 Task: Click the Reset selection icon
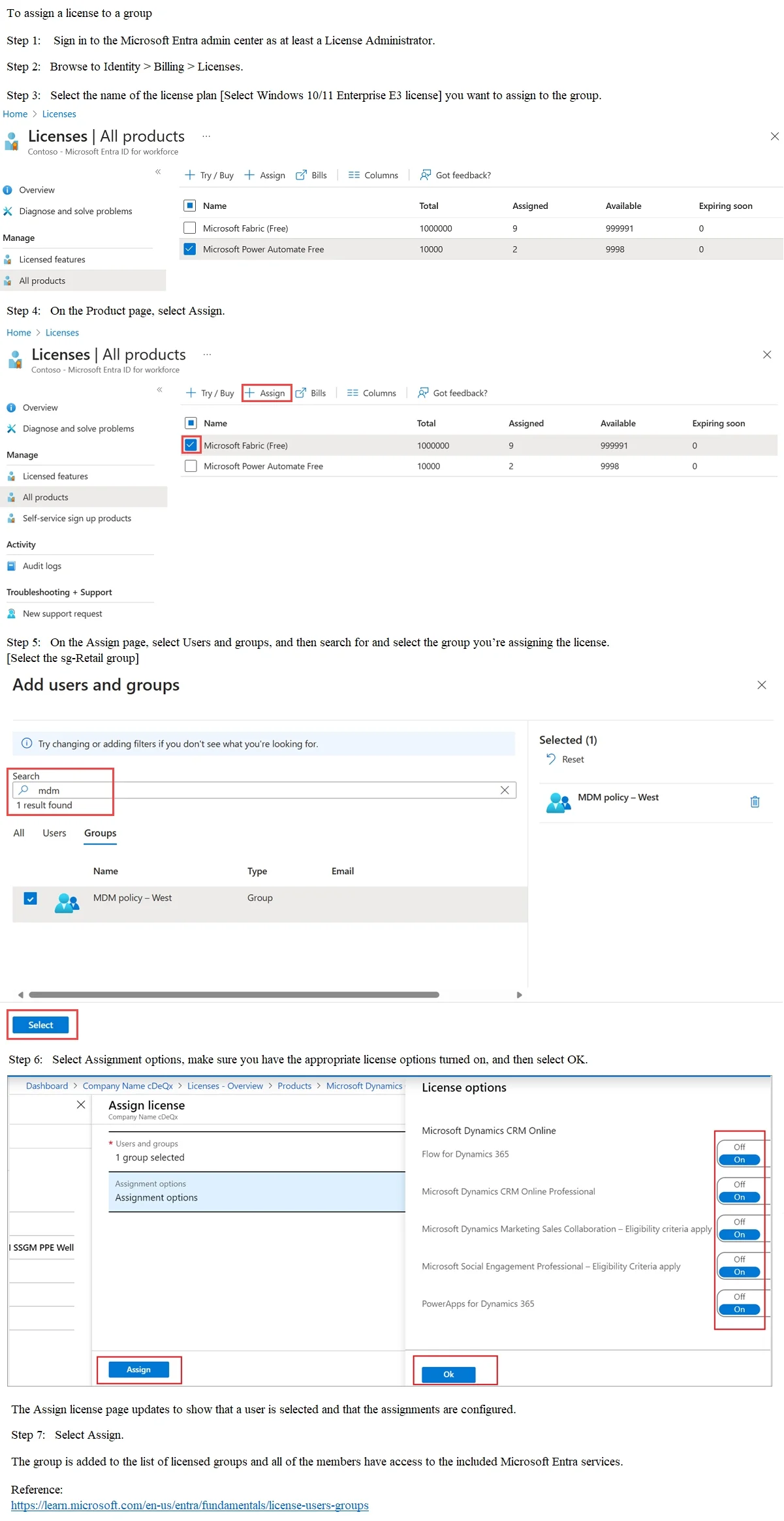pyautogui.click(x=551, y=759)
